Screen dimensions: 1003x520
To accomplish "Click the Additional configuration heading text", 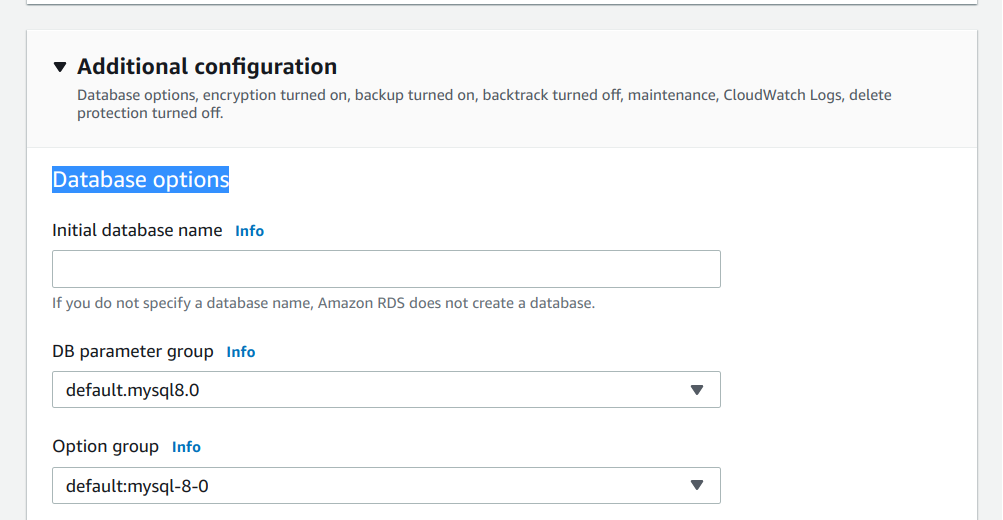I will click(206, 67).
